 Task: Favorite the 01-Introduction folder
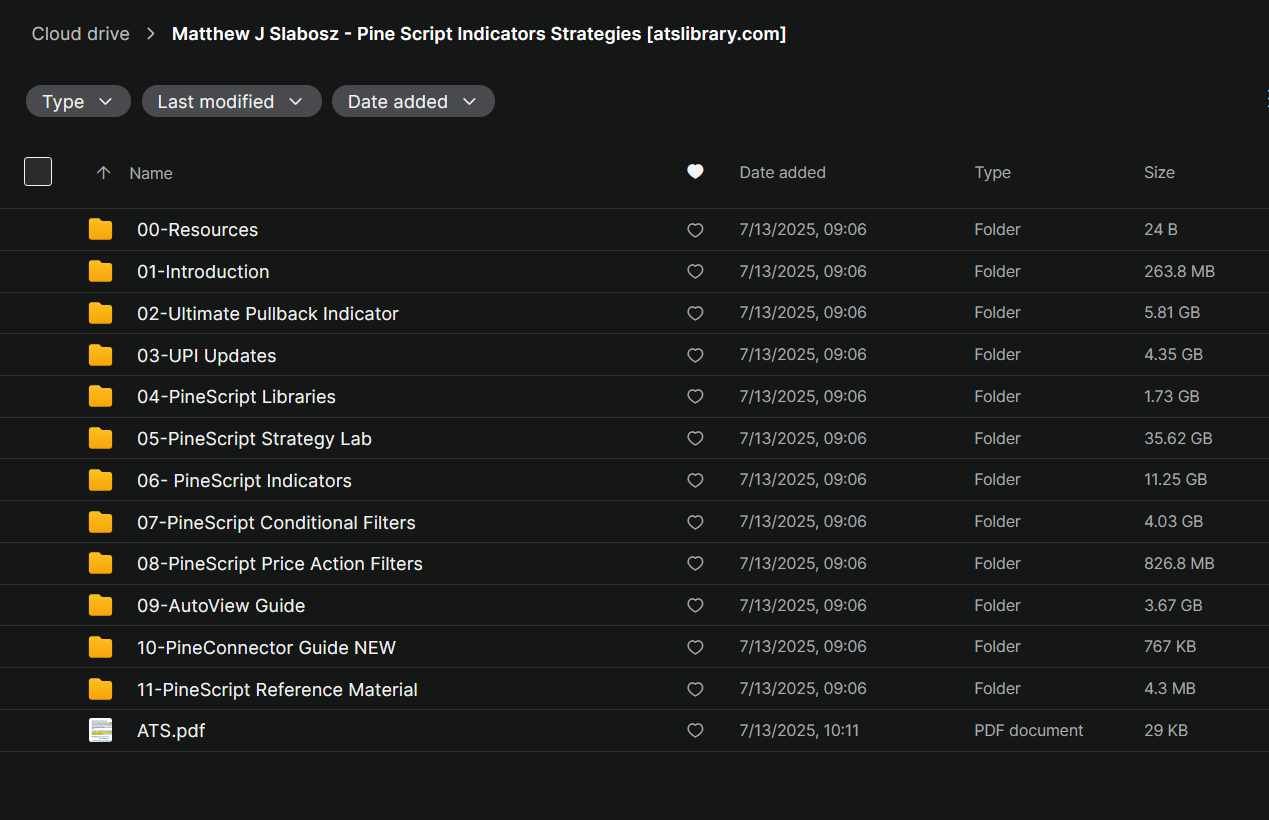click(695, 272)
